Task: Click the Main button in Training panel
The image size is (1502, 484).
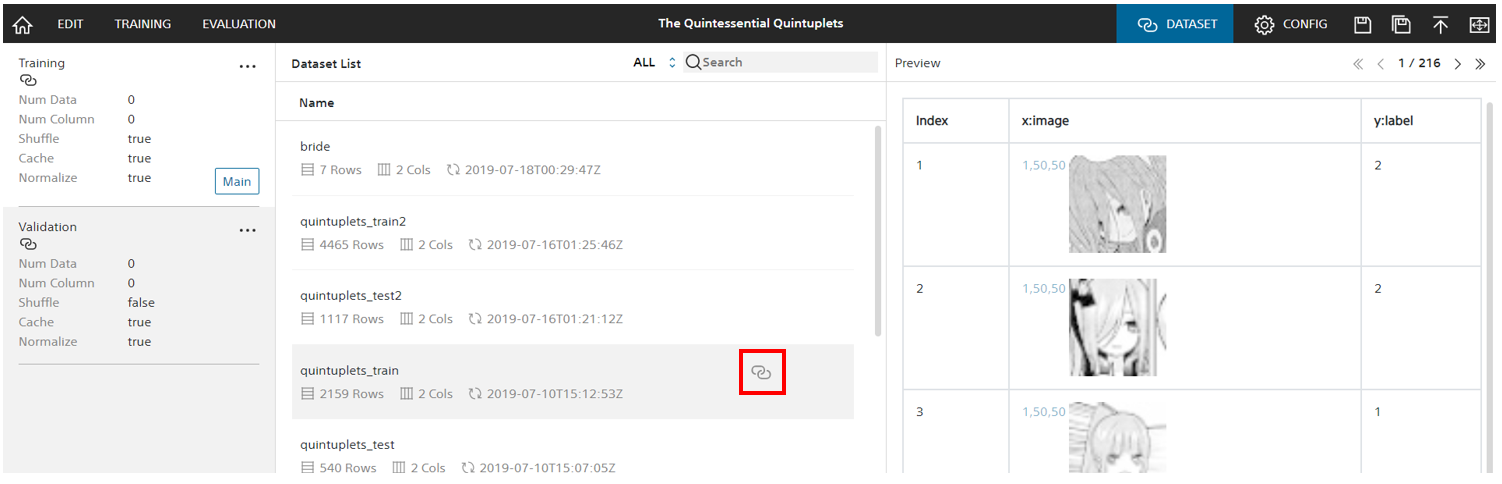Action: (237, 181)
